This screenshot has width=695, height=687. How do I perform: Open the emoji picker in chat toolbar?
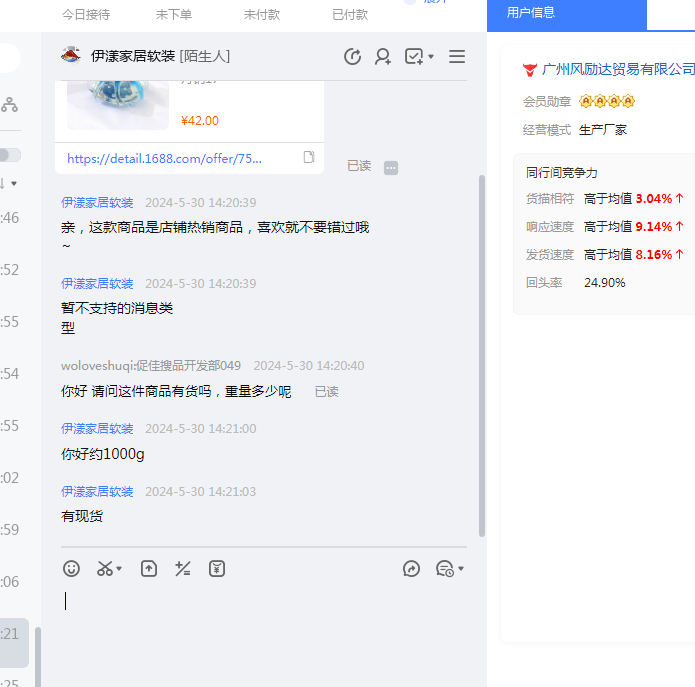[71, 568]
